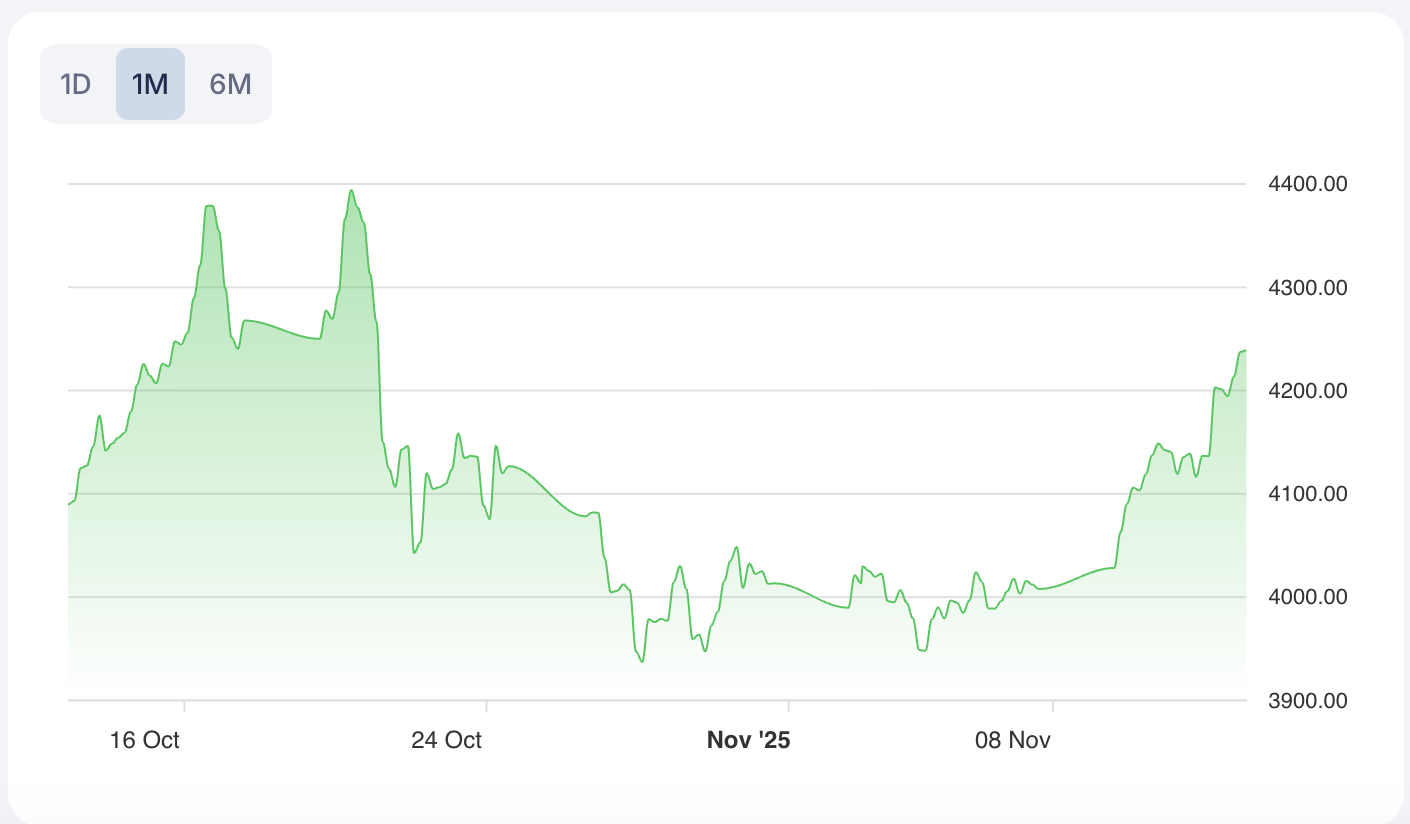Select the 4000.00 price axis label
The image size is (1410, 824).
[1306, 597]
